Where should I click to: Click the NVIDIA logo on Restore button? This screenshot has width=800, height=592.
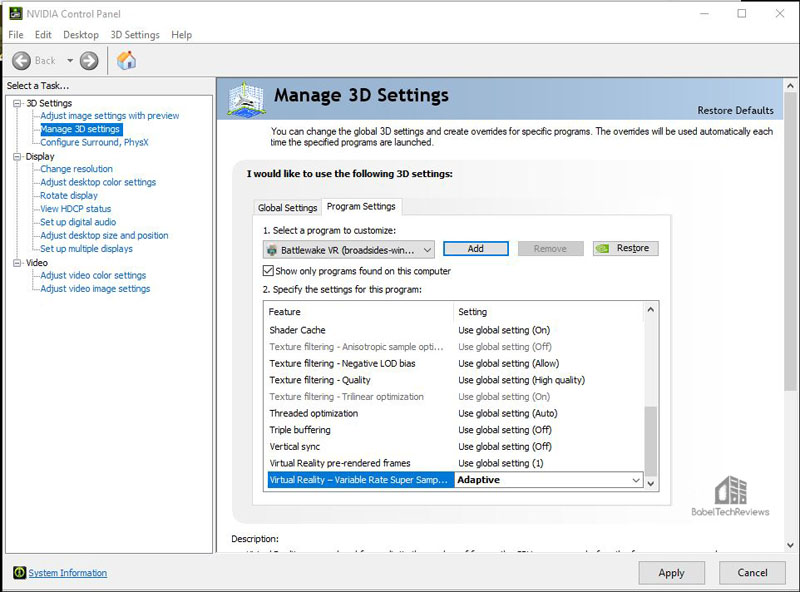tap(603, 249)
